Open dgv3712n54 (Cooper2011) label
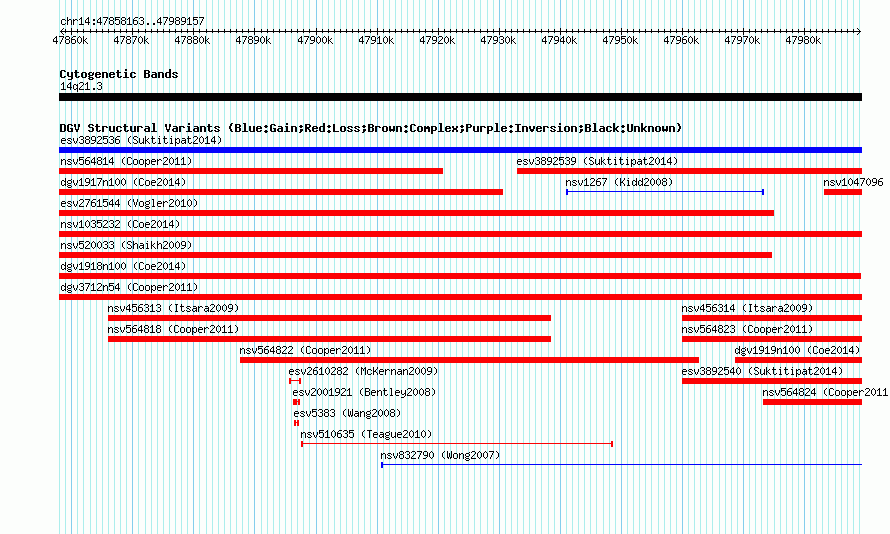890x534 pixels. (129, 288)
